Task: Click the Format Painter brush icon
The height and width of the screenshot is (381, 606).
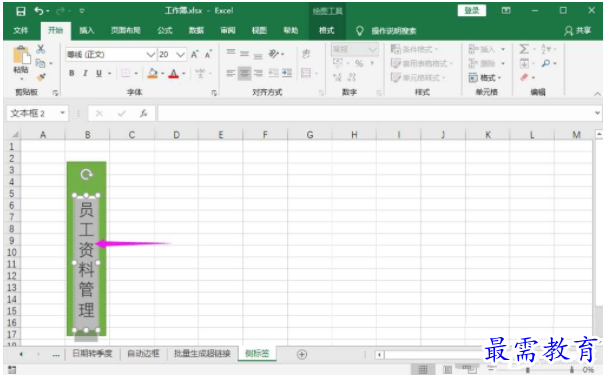Action: click(41, 77)
